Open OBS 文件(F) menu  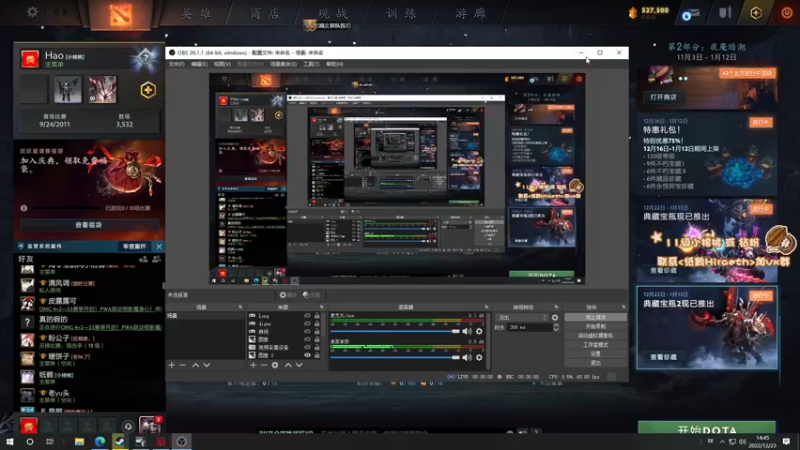pyautogui.click(x=177, y=64)
